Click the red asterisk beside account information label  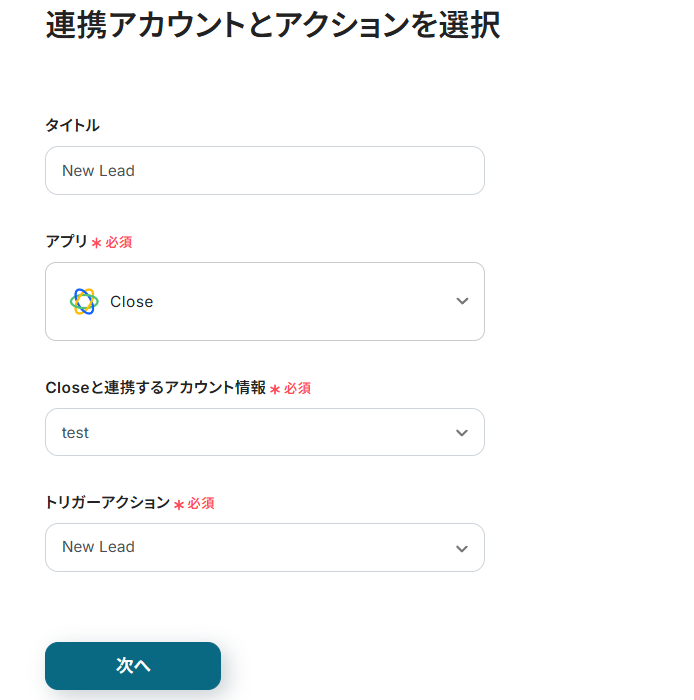(x=275, y=389)
